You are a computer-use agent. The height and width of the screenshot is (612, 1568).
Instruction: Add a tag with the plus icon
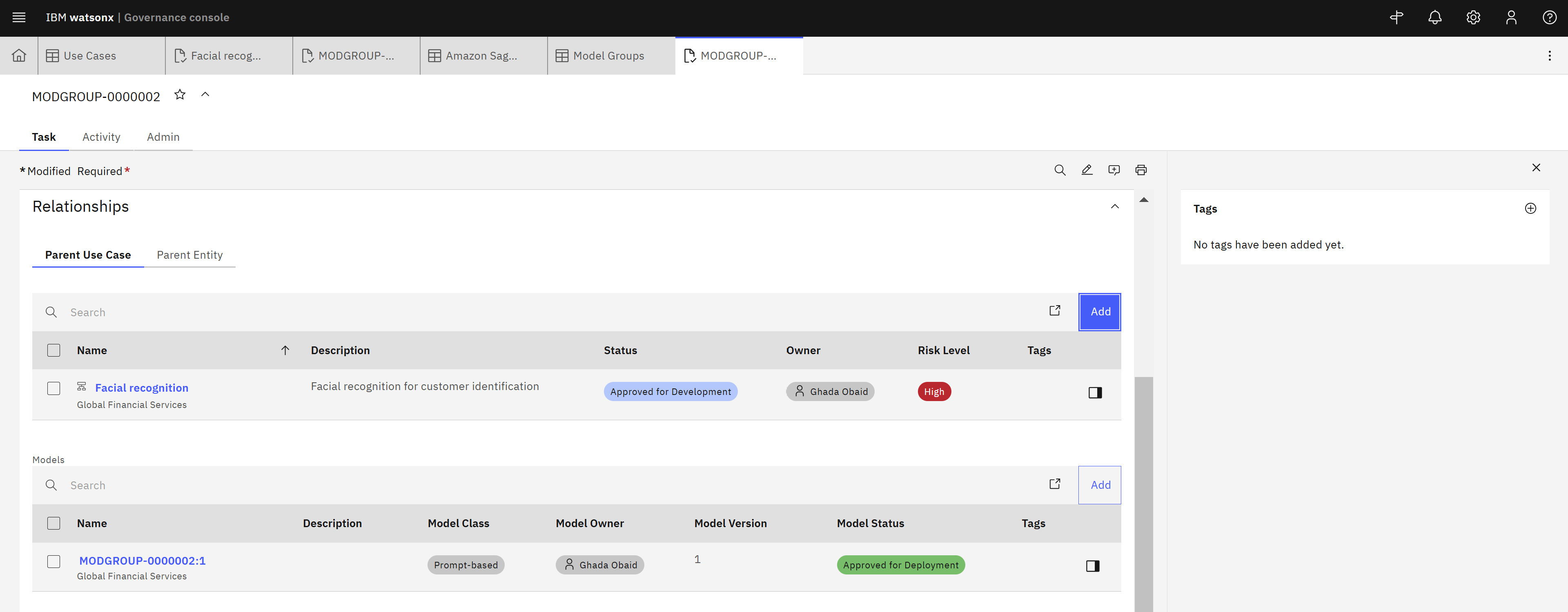1531,208
